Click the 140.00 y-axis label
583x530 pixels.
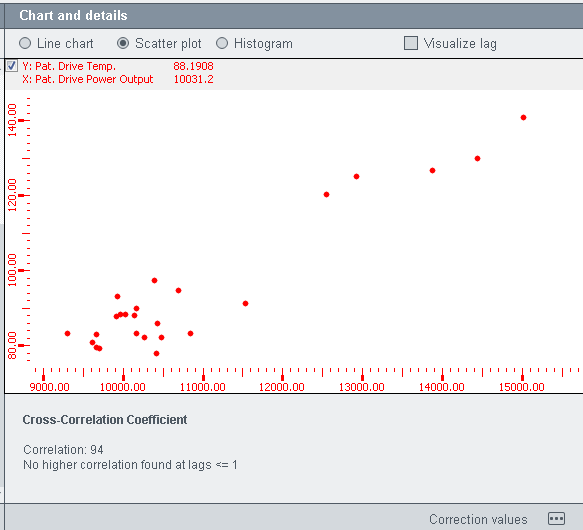coord(12,120)
